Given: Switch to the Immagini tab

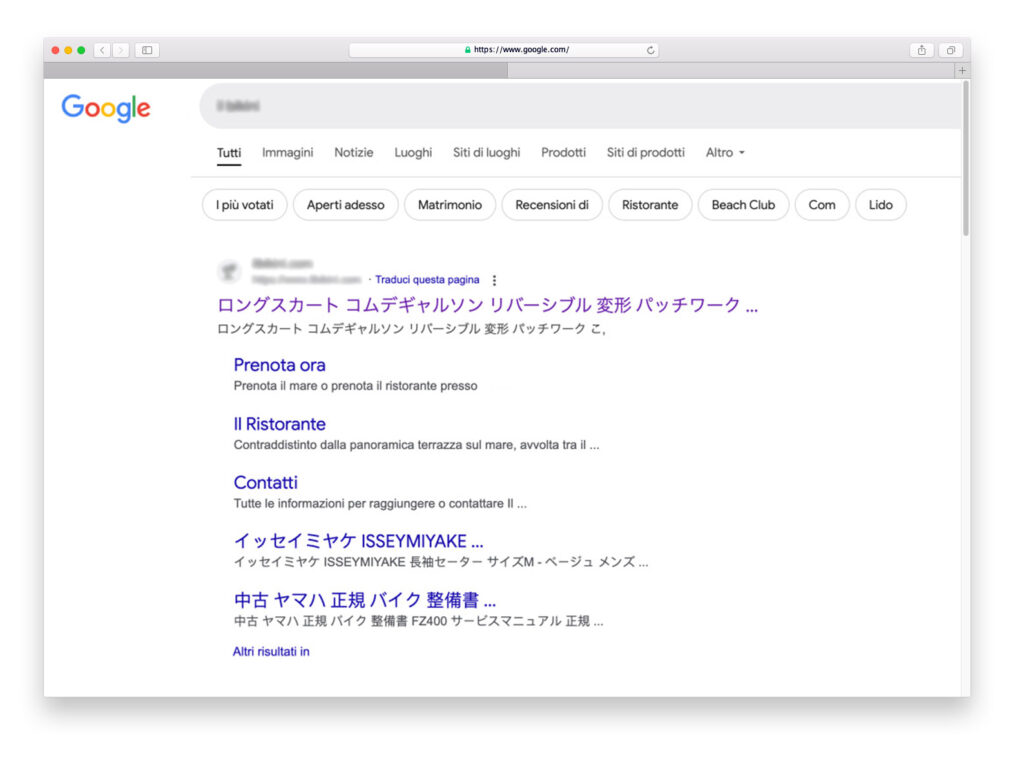Looking at the screenshot, I should (287, 153).
